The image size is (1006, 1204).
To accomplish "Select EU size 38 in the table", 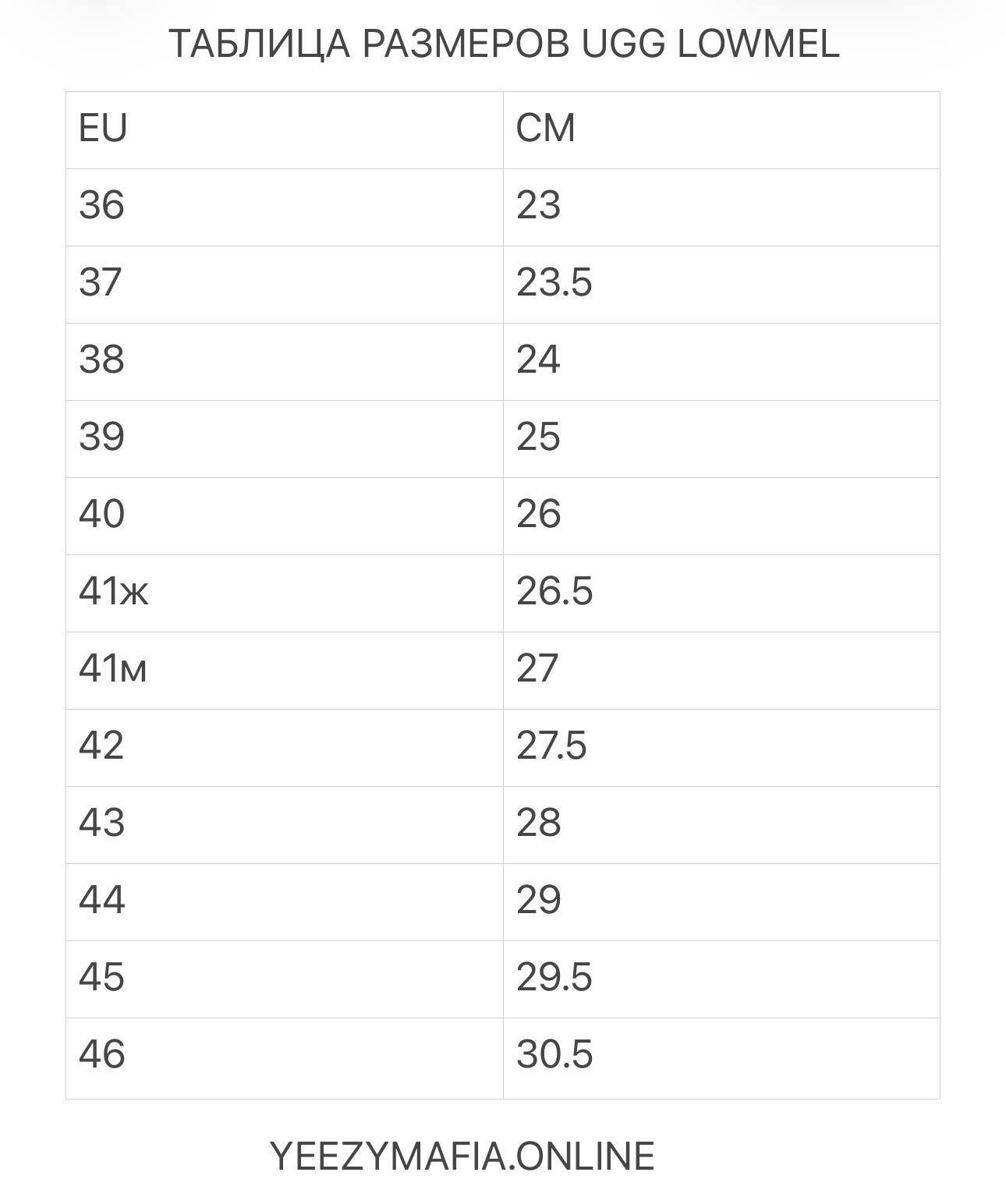I will pos(101,359).
